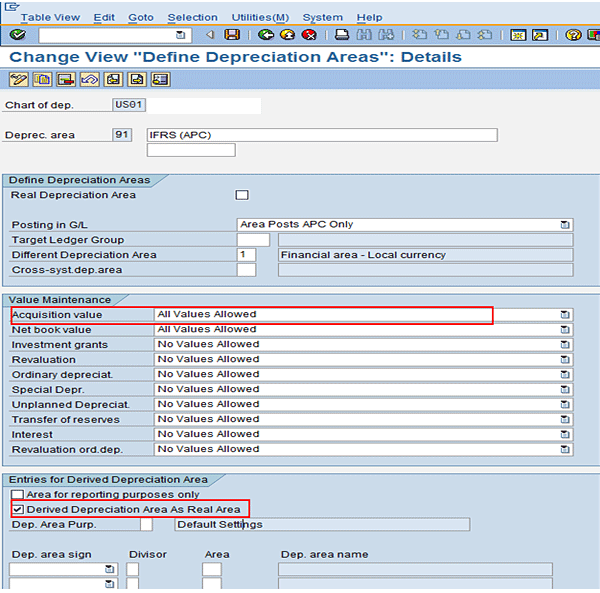Open the Revaluation value dropdown

[x=565, y=360]
